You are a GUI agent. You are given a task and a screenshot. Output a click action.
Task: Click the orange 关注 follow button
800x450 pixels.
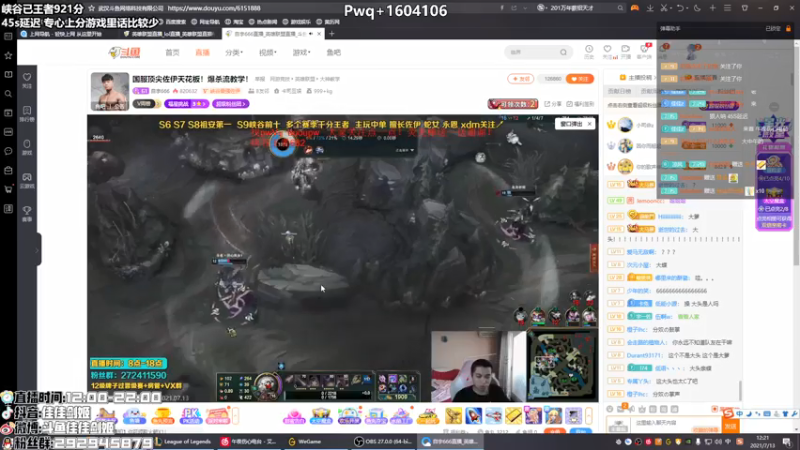[x=580, y=79]
